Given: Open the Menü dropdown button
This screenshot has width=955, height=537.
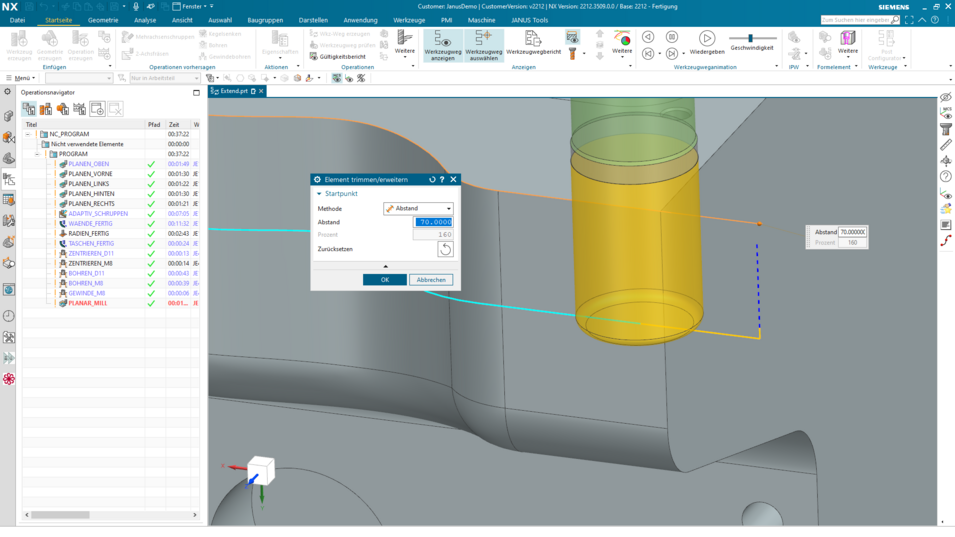Looking at the screenshot, I should (21, 78).
